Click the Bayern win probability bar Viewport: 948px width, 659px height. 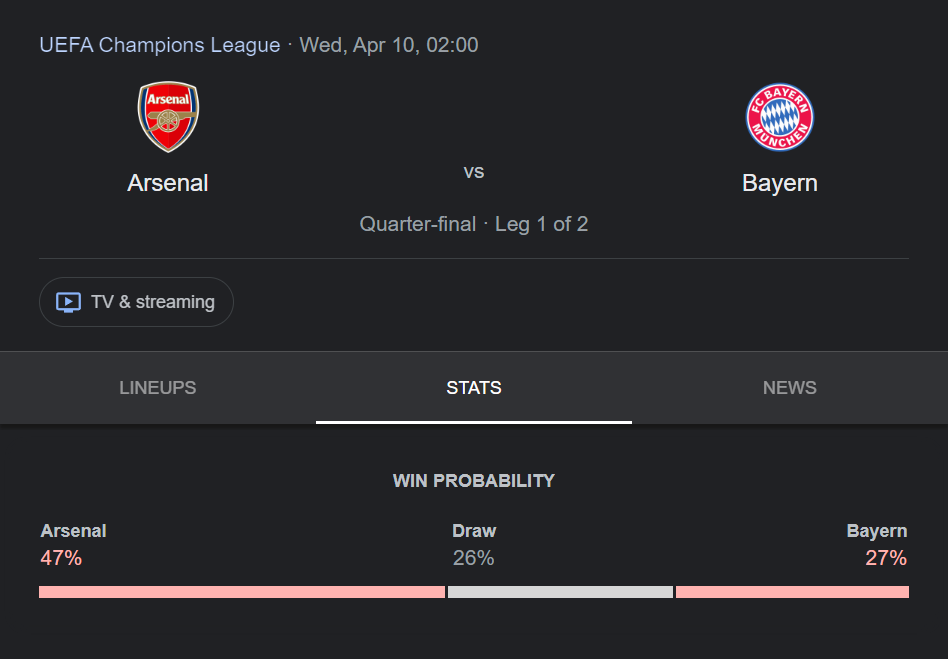click(x=792, y=592)
